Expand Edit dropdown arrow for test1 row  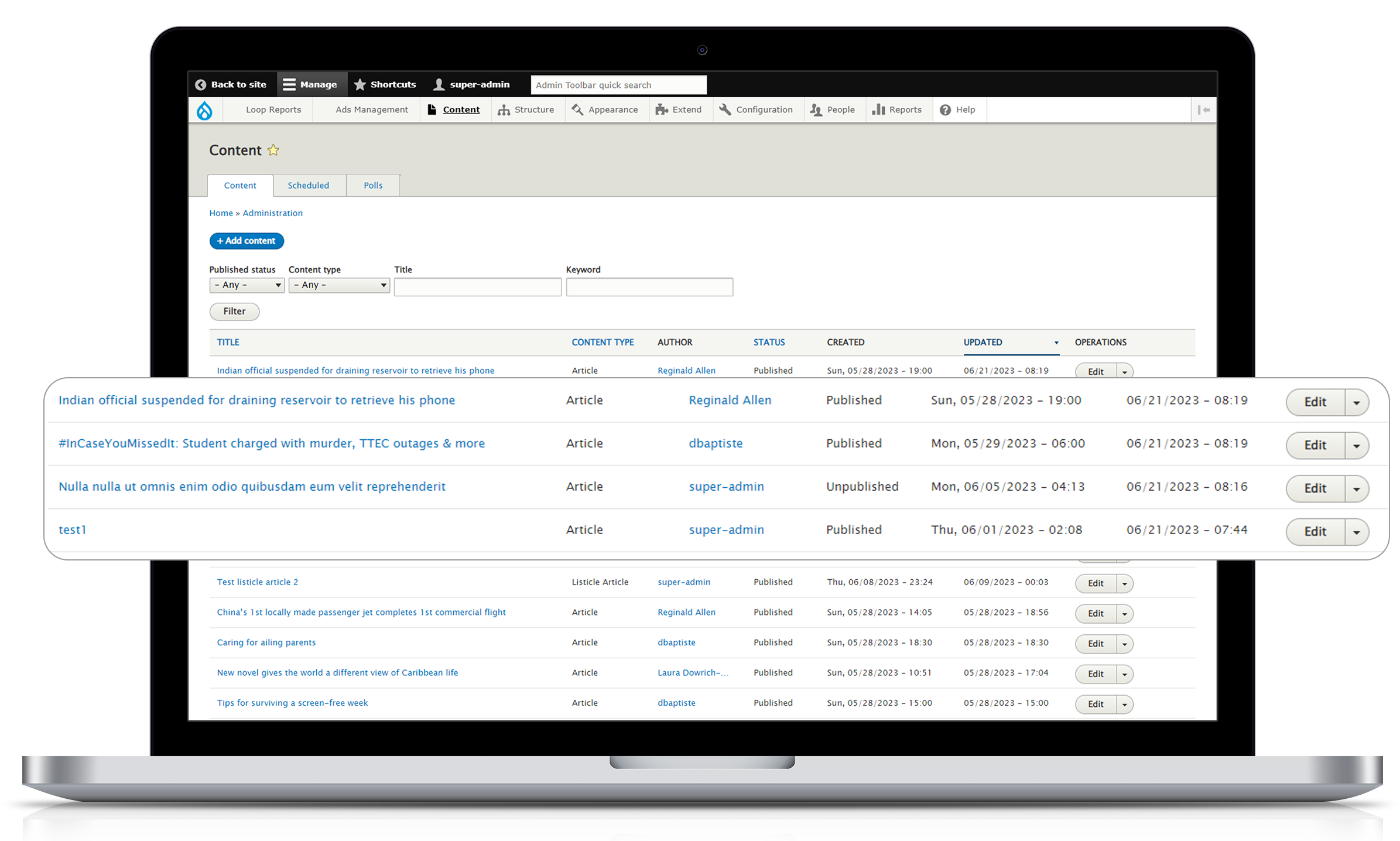[1356, 532]
